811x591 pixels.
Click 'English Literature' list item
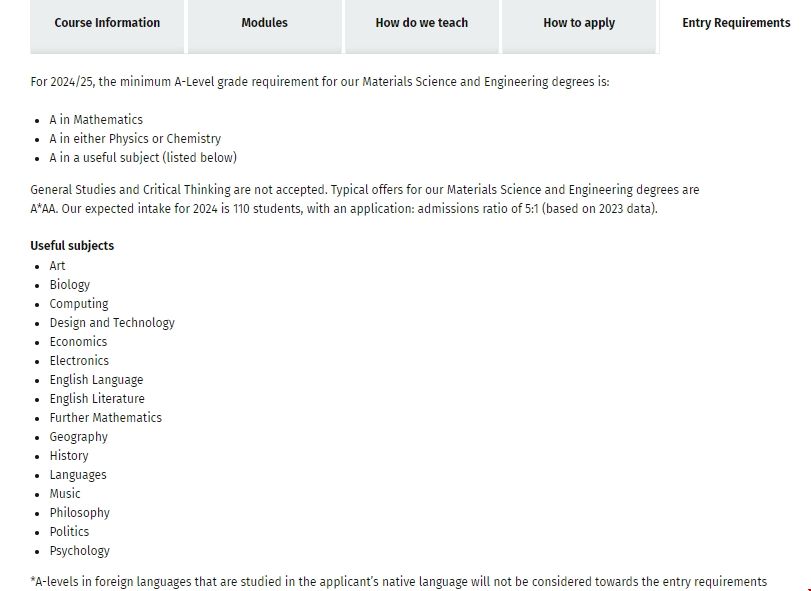coord(97,399)
